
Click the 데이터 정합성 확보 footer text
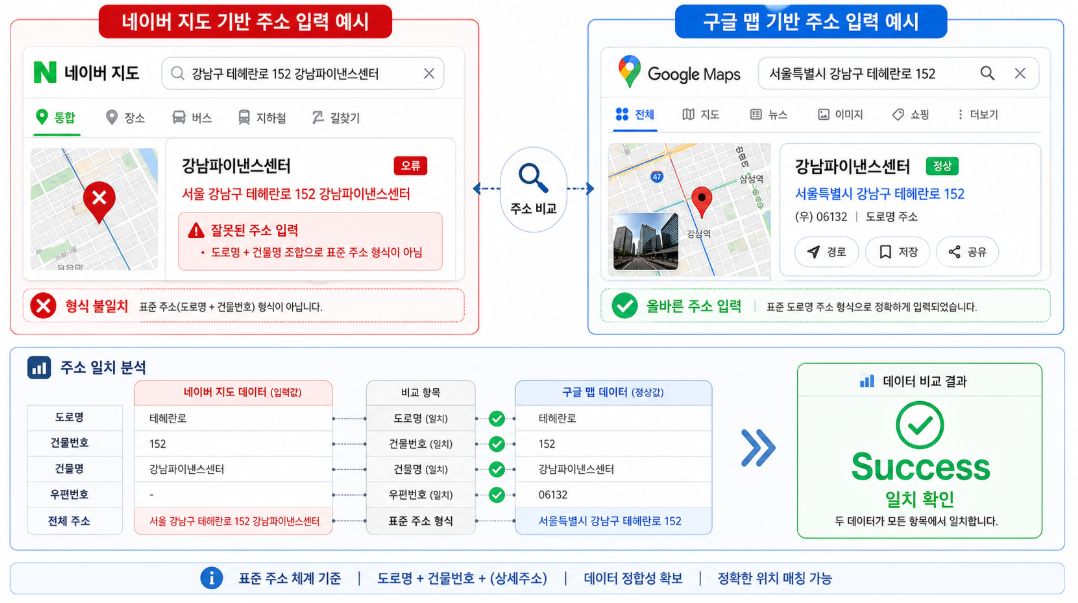point(633,578)
